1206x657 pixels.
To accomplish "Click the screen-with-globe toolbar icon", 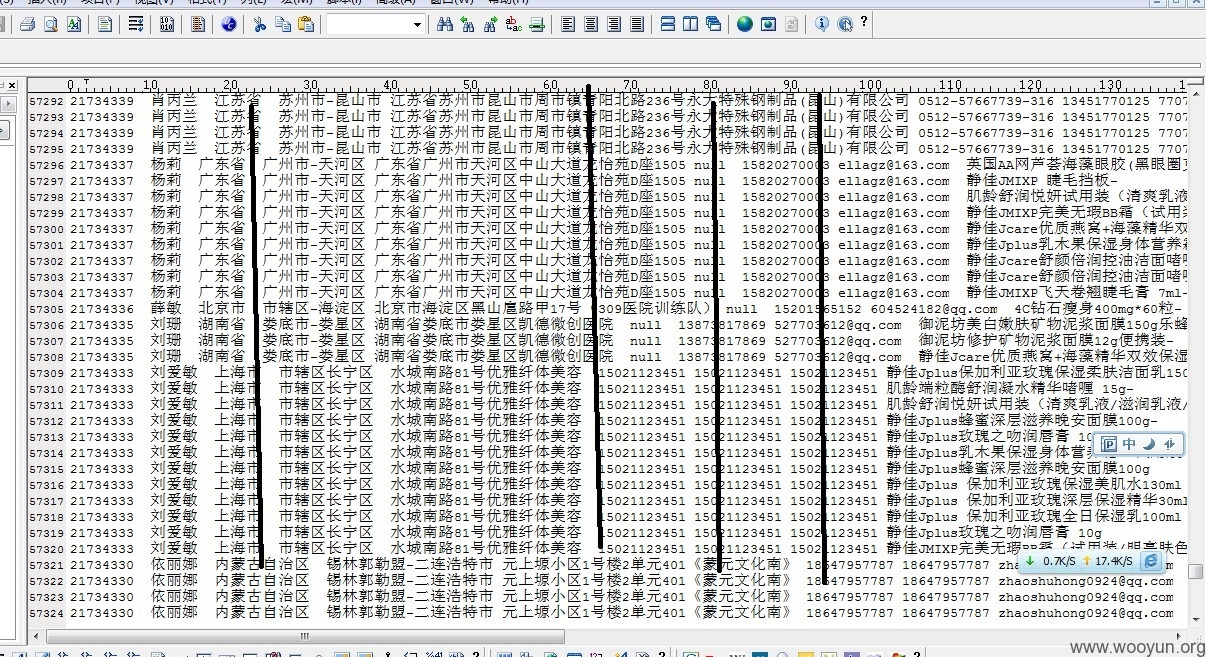I will (768, 24).
